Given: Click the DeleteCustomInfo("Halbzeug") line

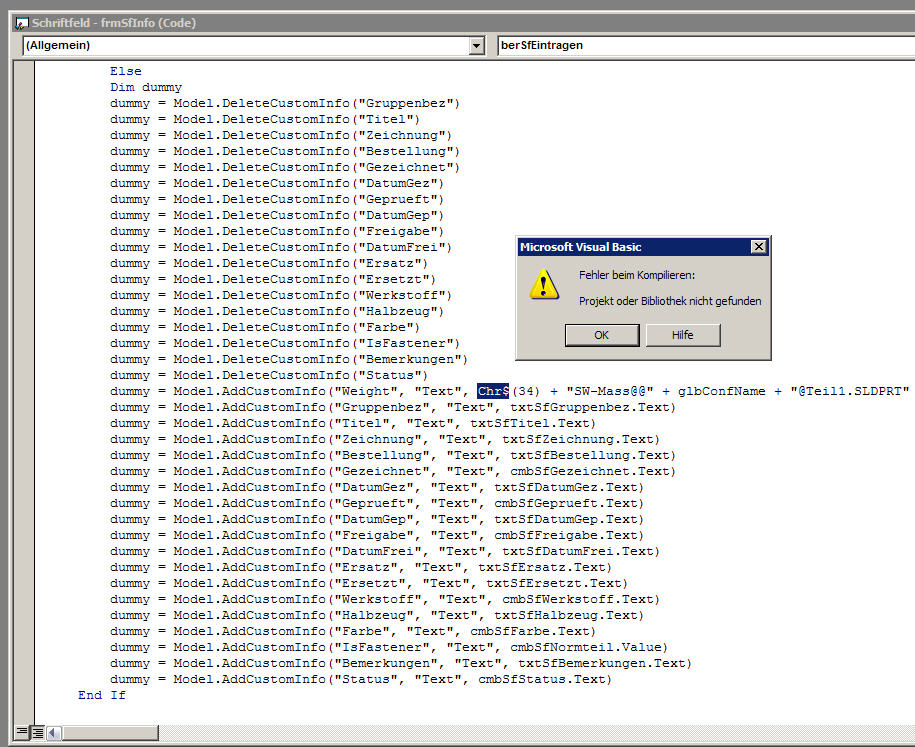Looking at the screenshot, I should pyautogui.click(x=277, y=311).
